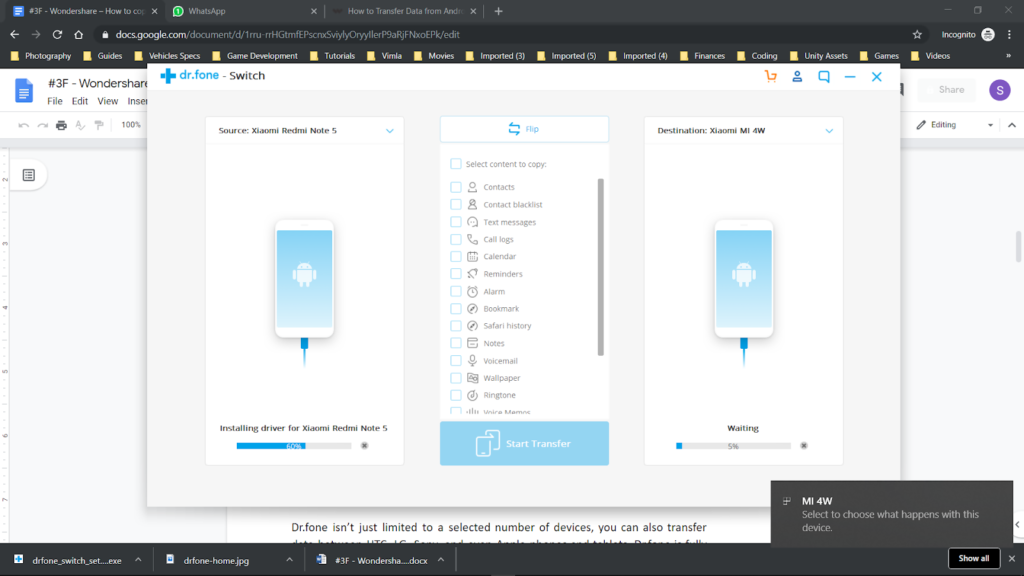Image resolution: width=1024 pixels, height=576 pixels.
Task: Click the Docs paint format icon
Action: [99, 125]
